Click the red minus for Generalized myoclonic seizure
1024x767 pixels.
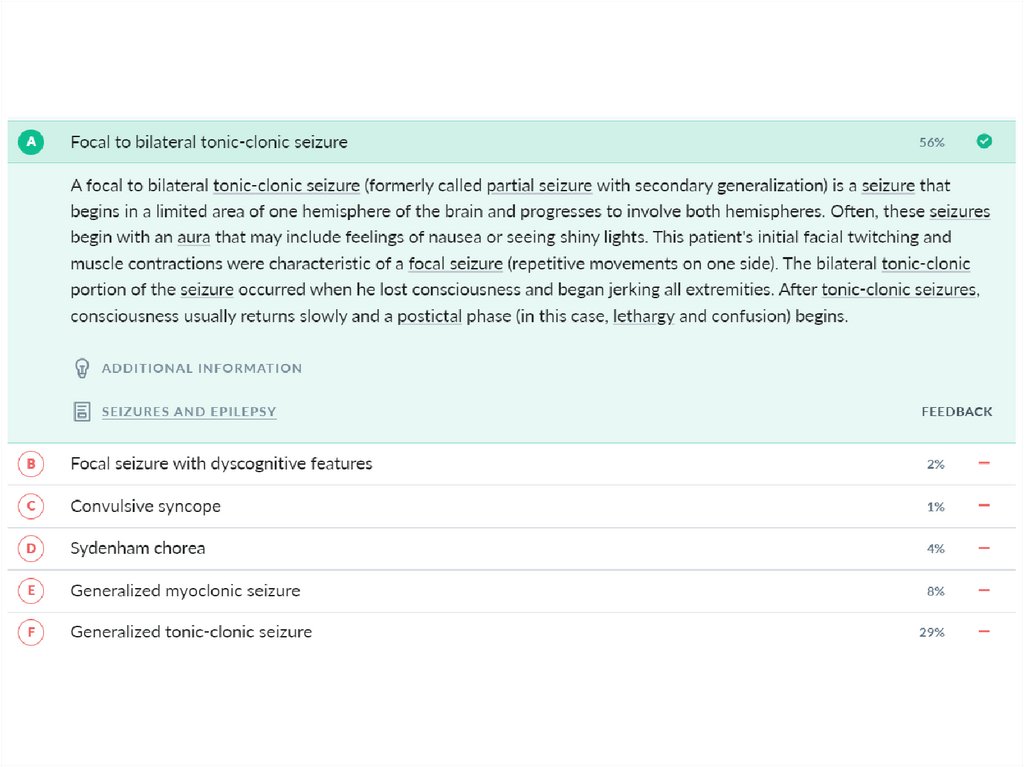pyautogui.click(x=984, y=591)
